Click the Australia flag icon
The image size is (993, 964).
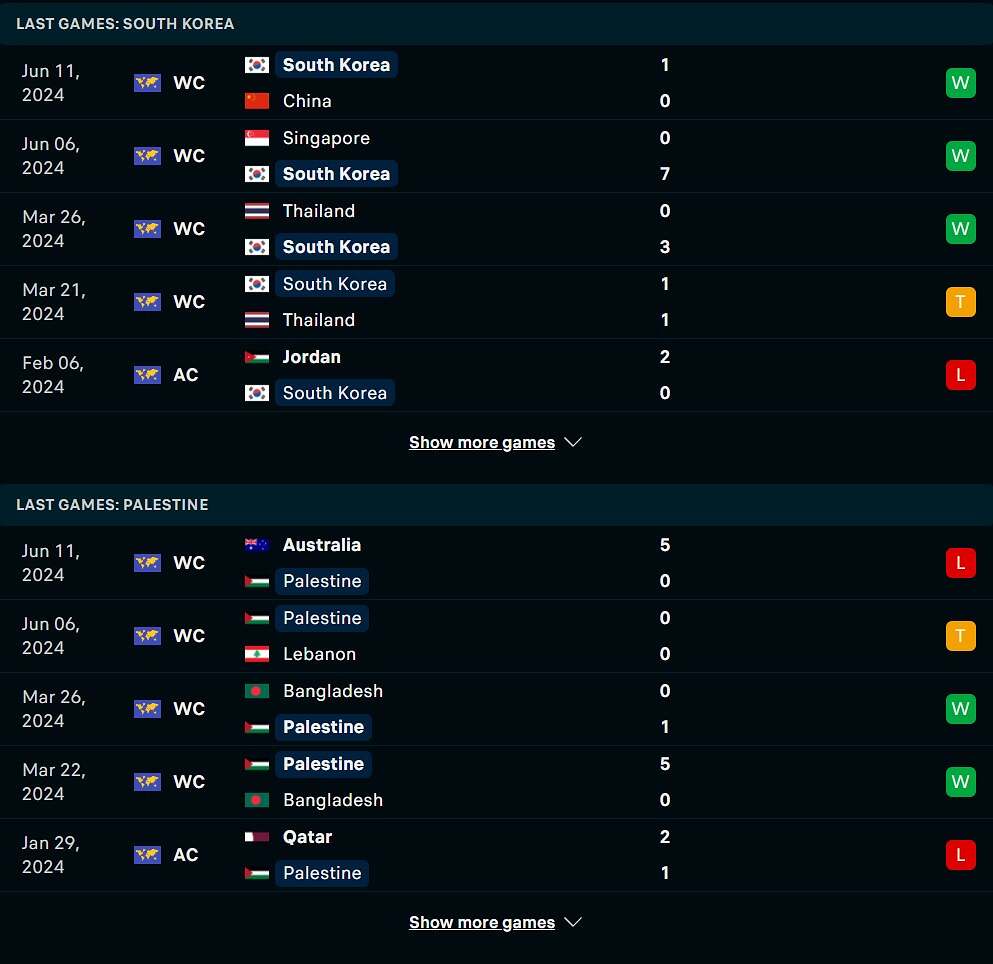tap(256, 545)
